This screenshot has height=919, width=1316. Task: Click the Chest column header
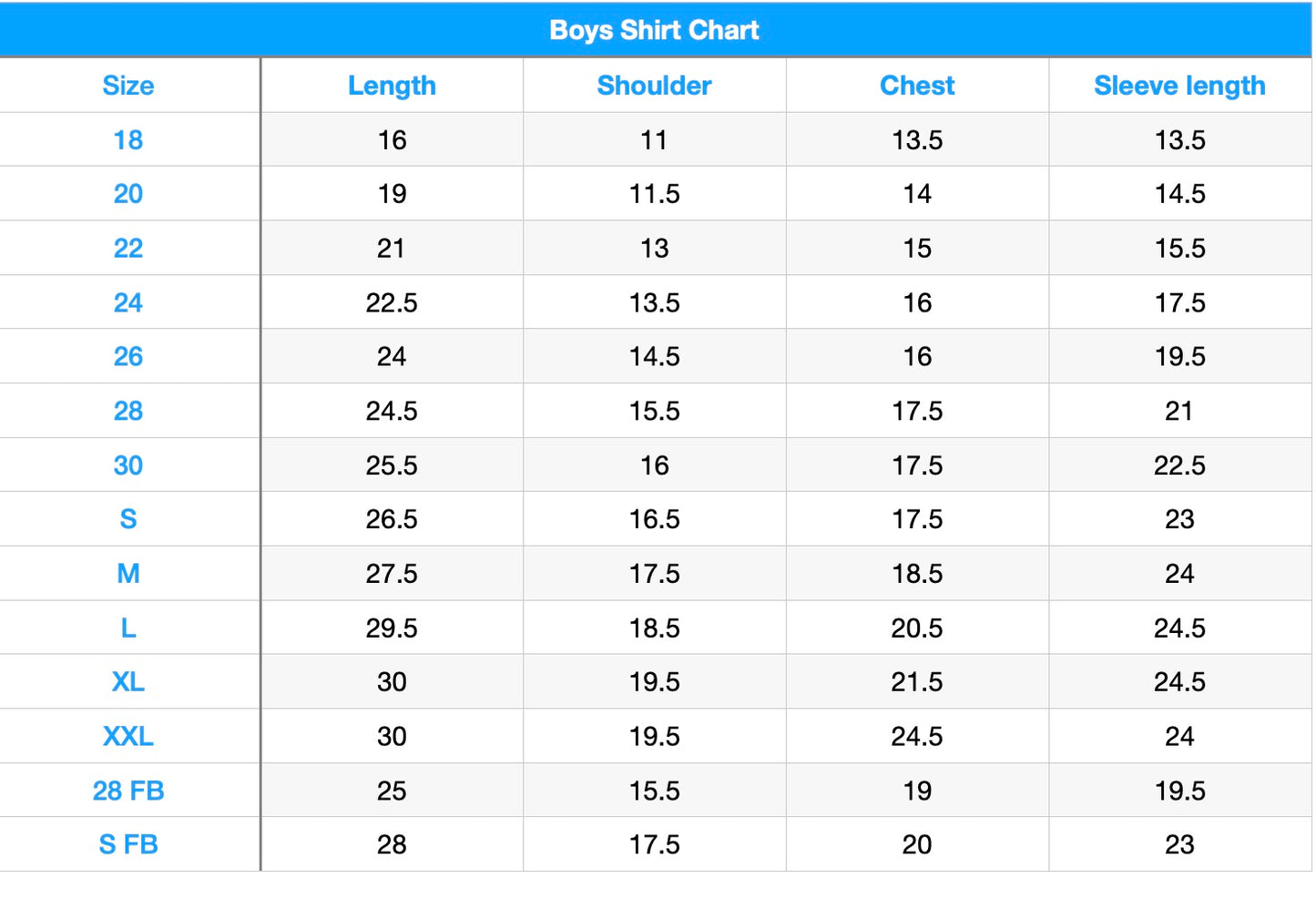tap(917, 86)
